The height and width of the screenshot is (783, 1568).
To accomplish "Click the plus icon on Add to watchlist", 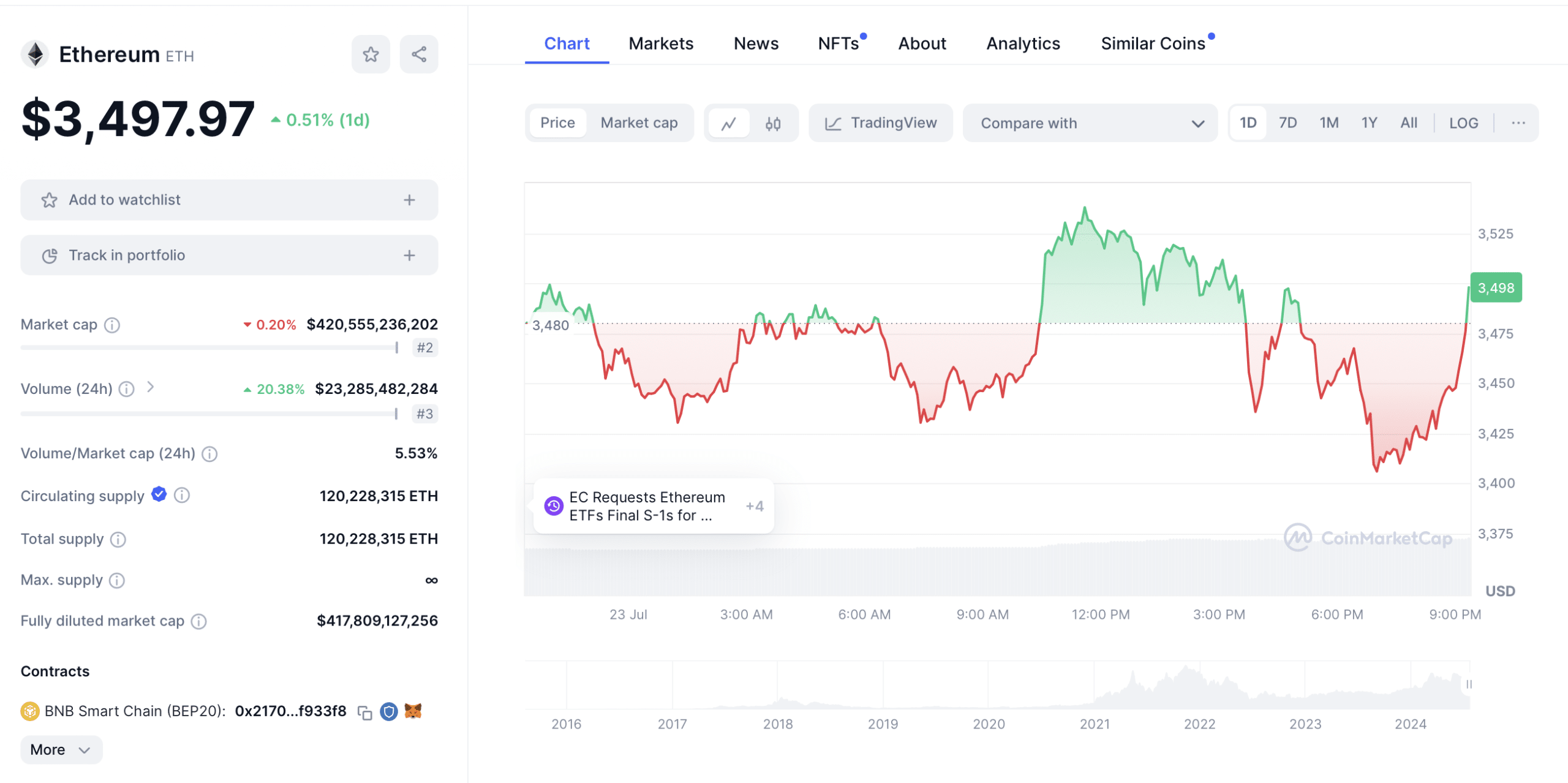I will 410,200.
